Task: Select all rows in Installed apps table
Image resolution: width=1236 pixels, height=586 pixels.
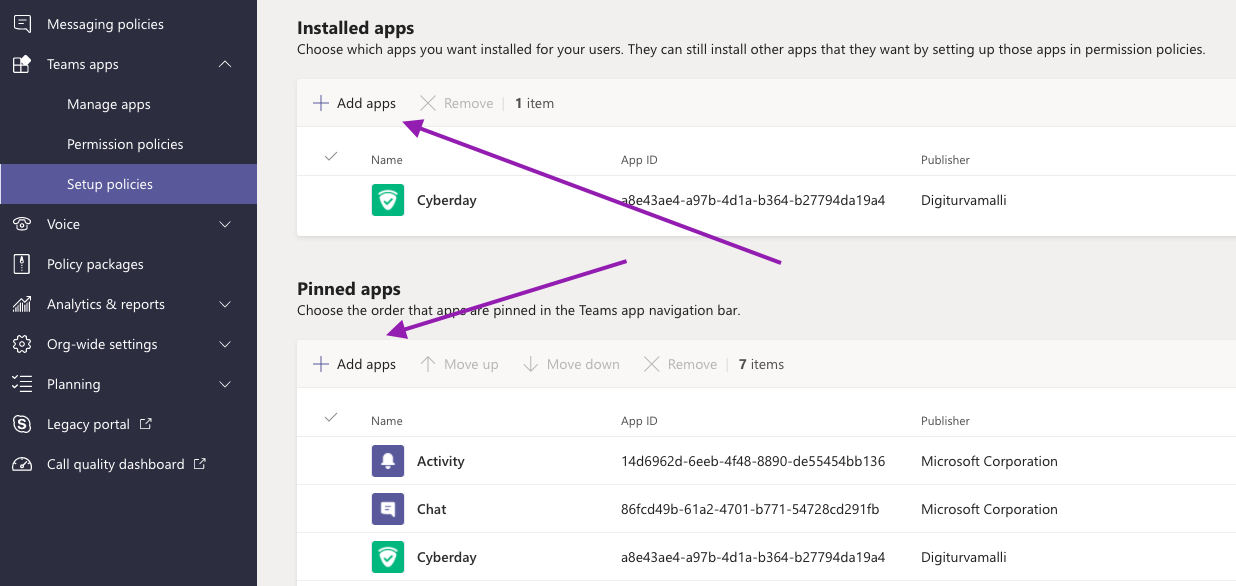Action: 331,156
